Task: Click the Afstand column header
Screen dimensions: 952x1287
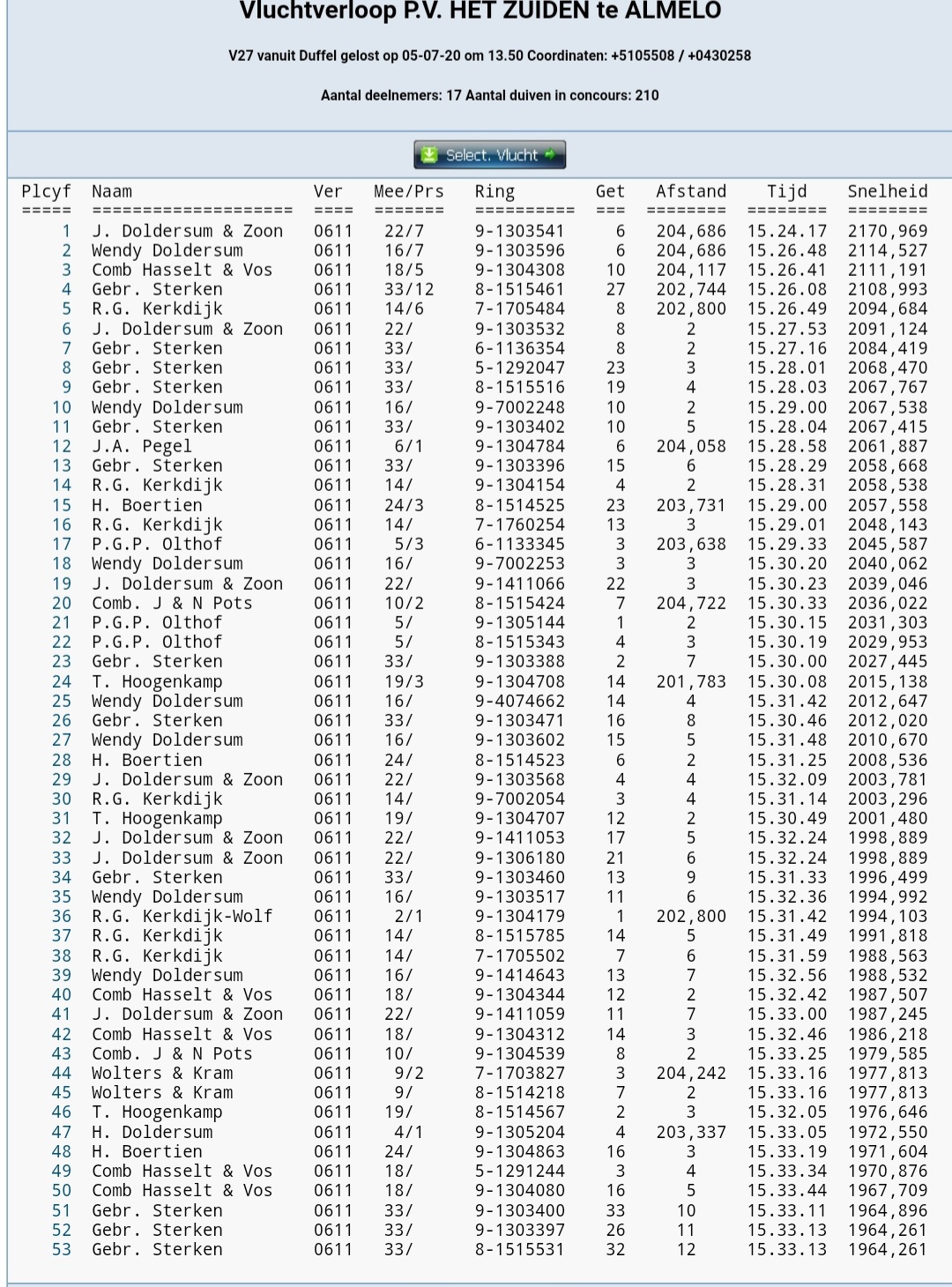Action: click(690, 191)
